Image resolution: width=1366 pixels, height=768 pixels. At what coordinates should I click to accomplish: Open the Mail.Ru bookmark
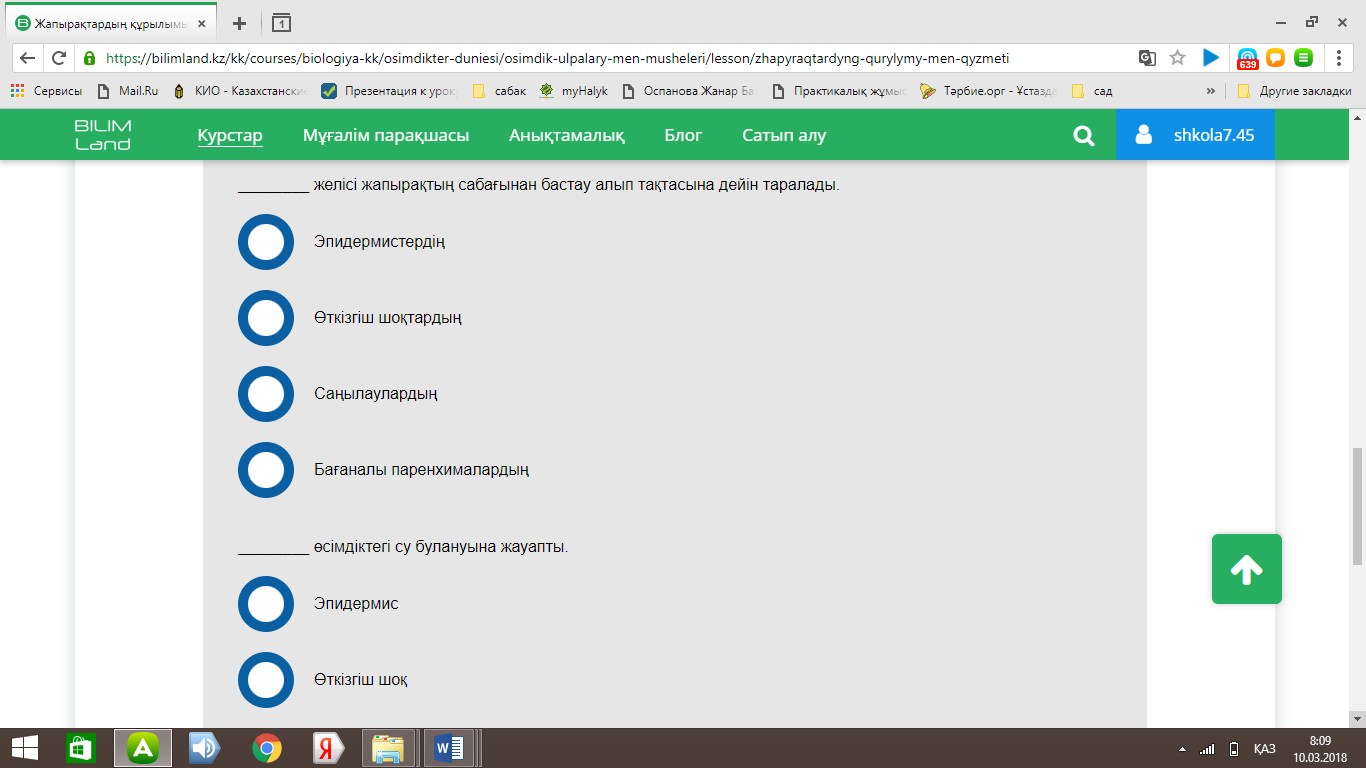pyautogui.click(x=127, y=91)
